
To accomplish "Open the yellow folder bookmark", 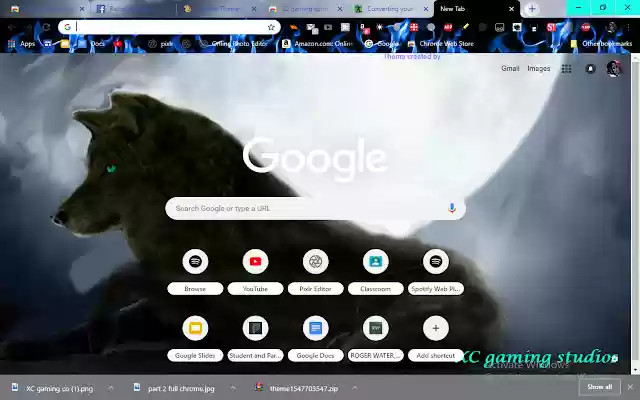I will [64, 44].
